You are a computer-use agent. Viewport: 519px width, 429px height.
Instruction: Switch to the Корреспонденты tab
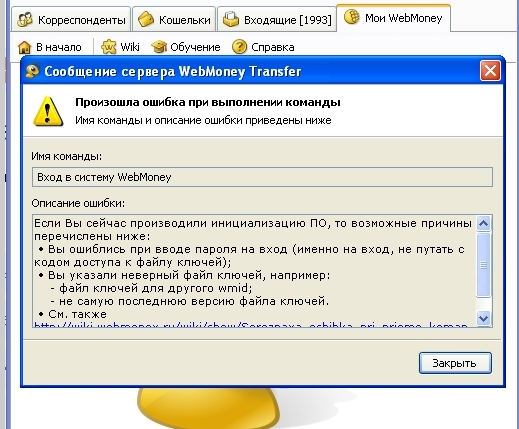pos(71,19)
